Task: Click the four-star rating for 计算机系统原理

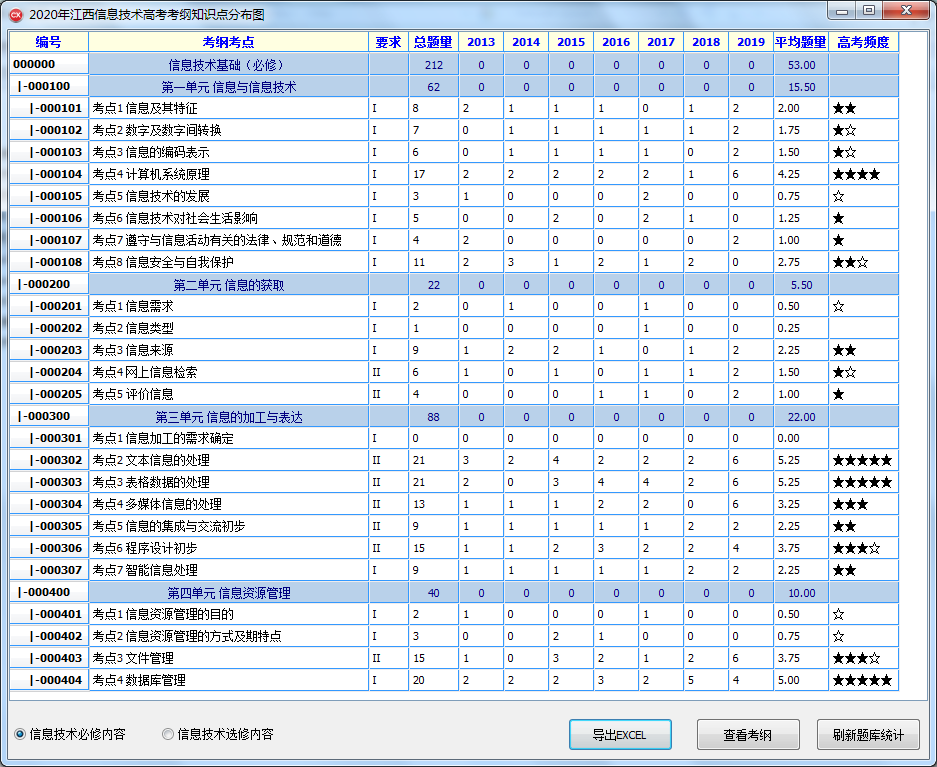Action: click(x=856, y=174)
